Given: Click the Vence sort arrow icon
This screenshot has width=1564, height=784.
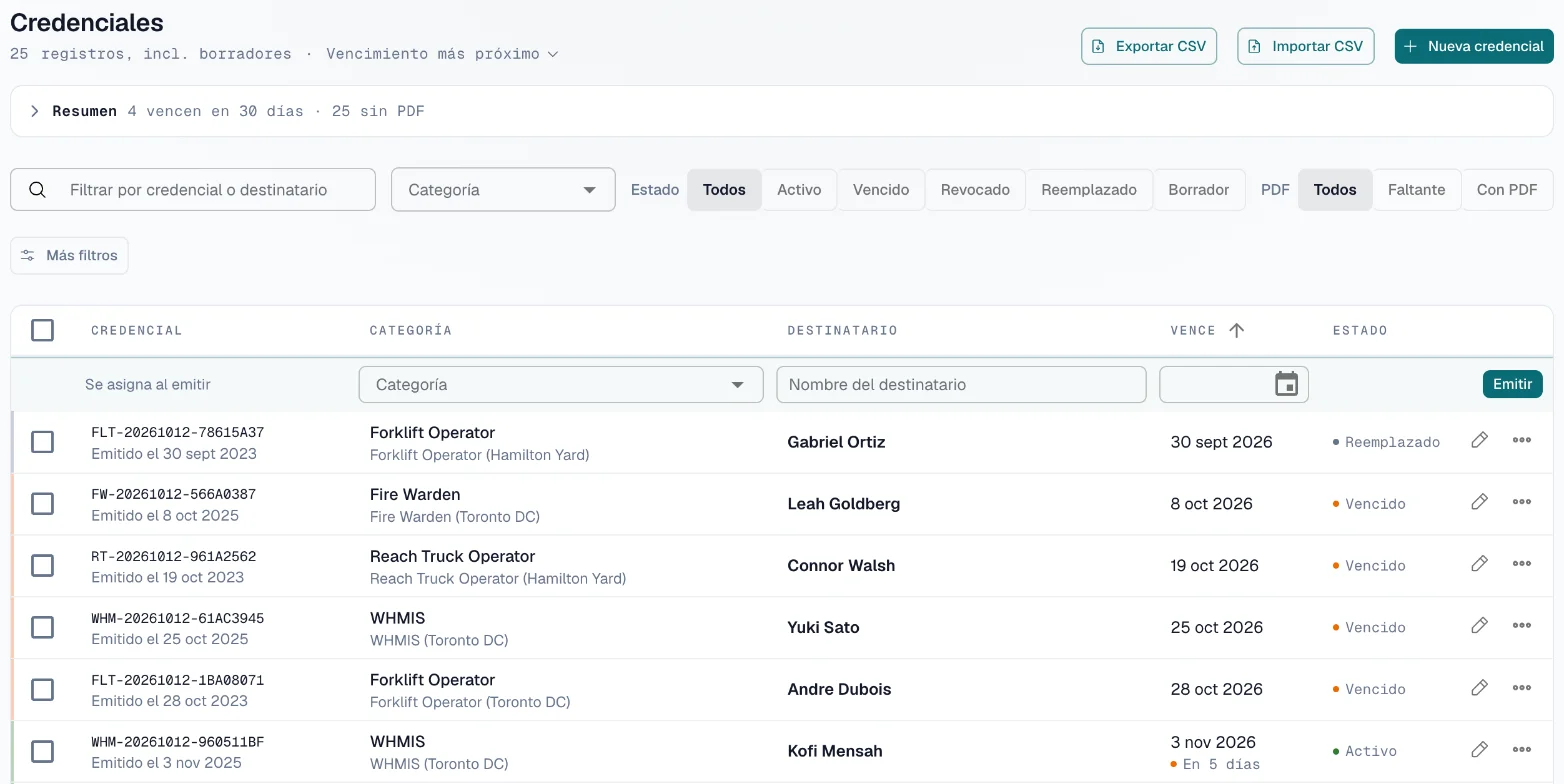Looking at the screenshot, I should 1236,330.
